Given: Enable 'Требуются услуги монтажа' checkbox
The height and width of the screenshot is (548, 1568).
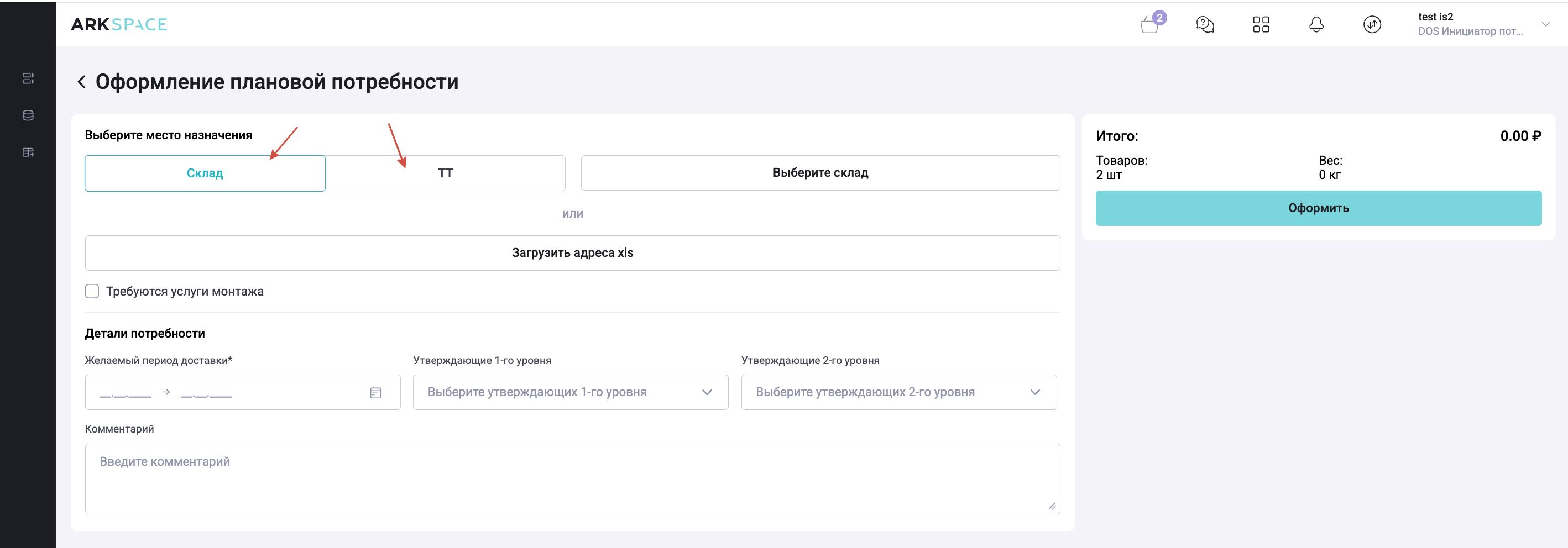Looking at the screenshot, I should click(x=92, y=291).
